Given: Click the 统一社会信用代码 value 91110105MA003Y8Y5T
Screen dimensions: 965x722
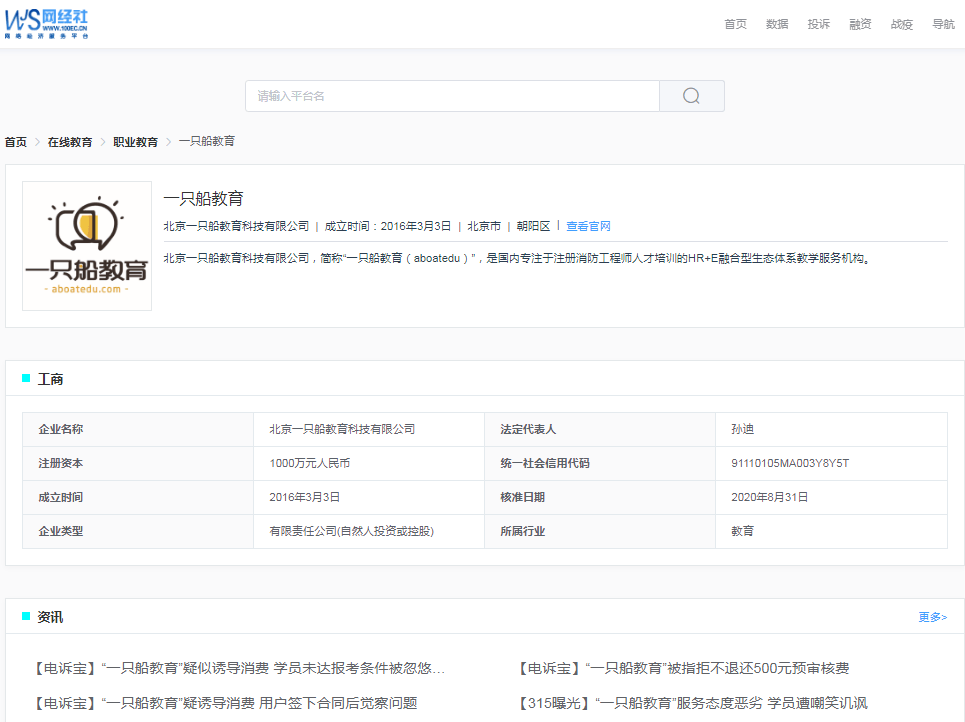Looking at the screenshot, I should tap(789, 463).
